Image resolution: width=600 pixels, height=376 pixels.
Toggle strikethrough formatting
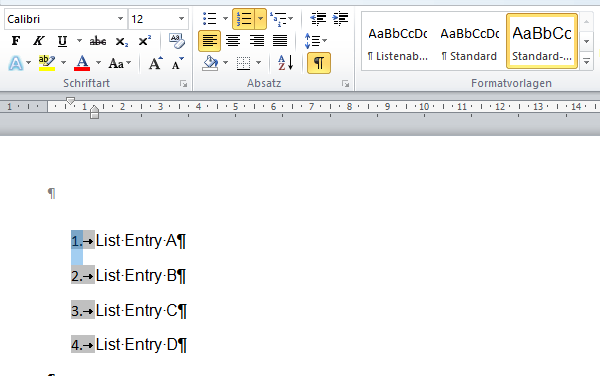[98, 41]
